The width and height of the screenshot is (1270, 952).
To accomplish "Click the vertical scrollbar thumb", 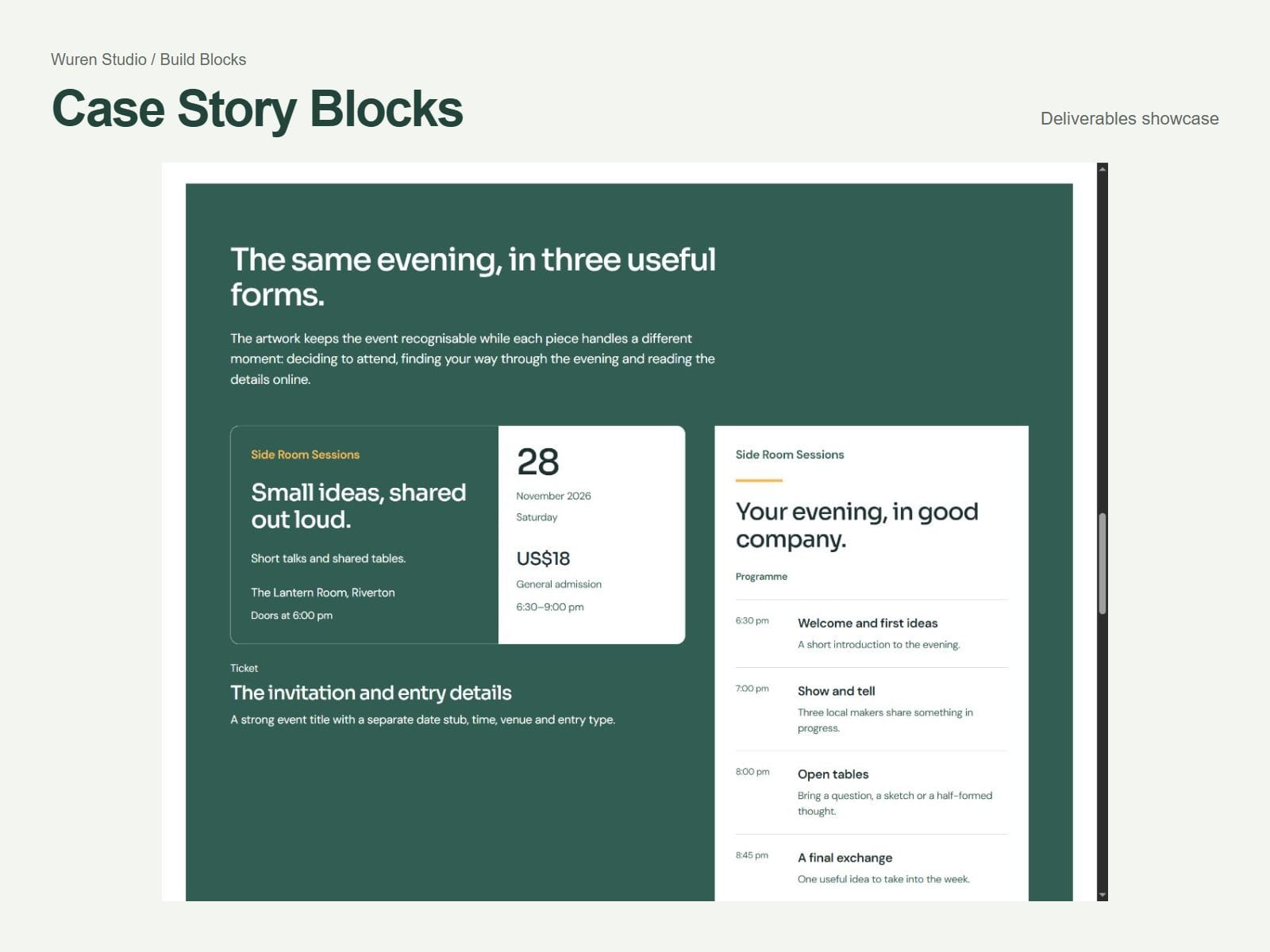I will point(1103,564).
